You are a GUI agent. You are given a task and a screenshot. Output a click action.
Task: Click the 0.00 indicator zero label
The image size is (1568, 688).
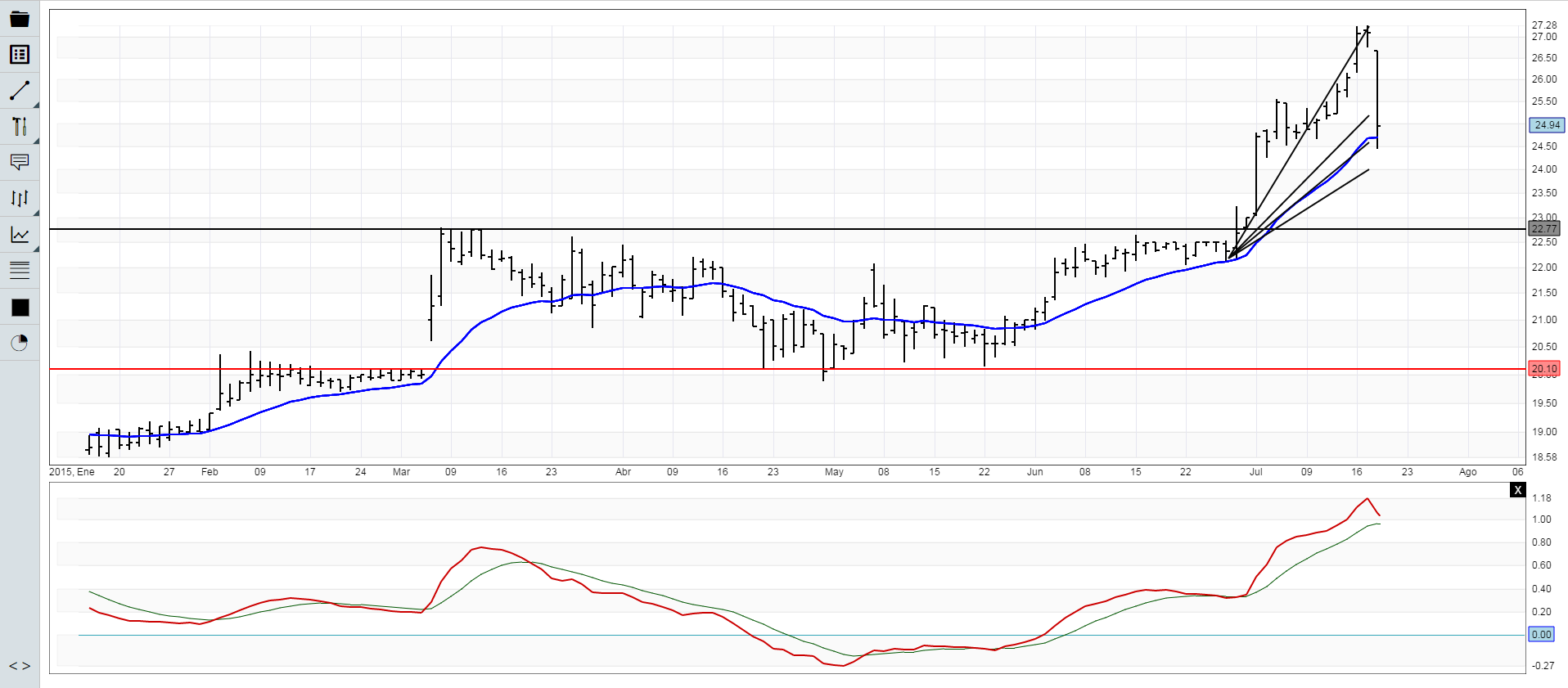point(1541,635)
